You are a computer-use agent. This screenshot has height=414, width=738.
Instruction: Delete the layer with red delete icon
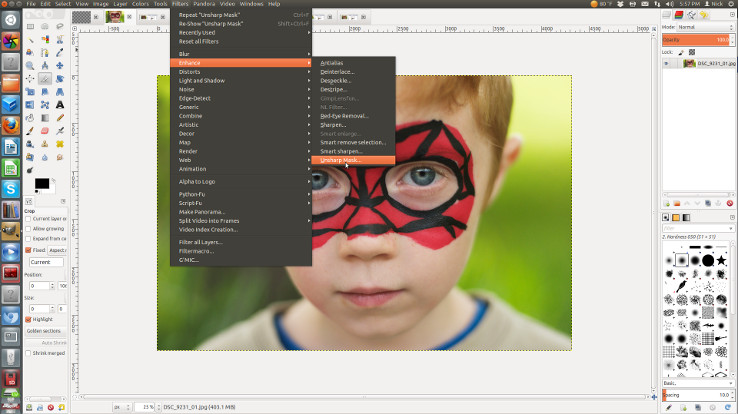click(730, 203)
